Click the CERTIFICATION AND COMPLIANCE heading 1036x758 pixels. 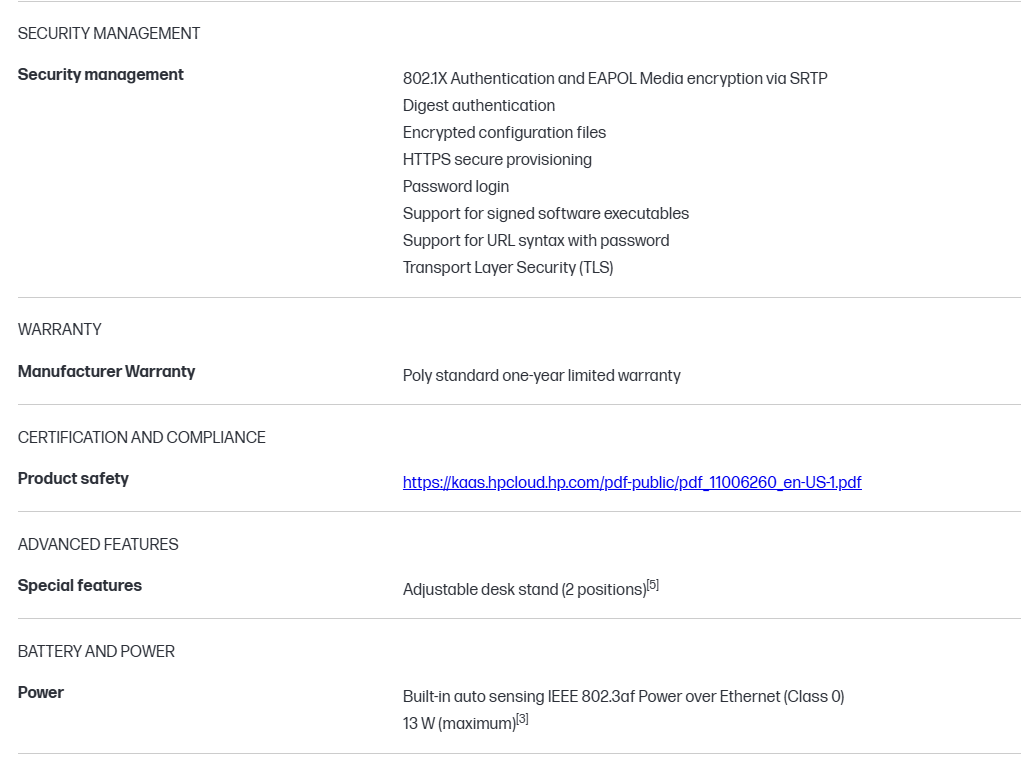point(142,437)
